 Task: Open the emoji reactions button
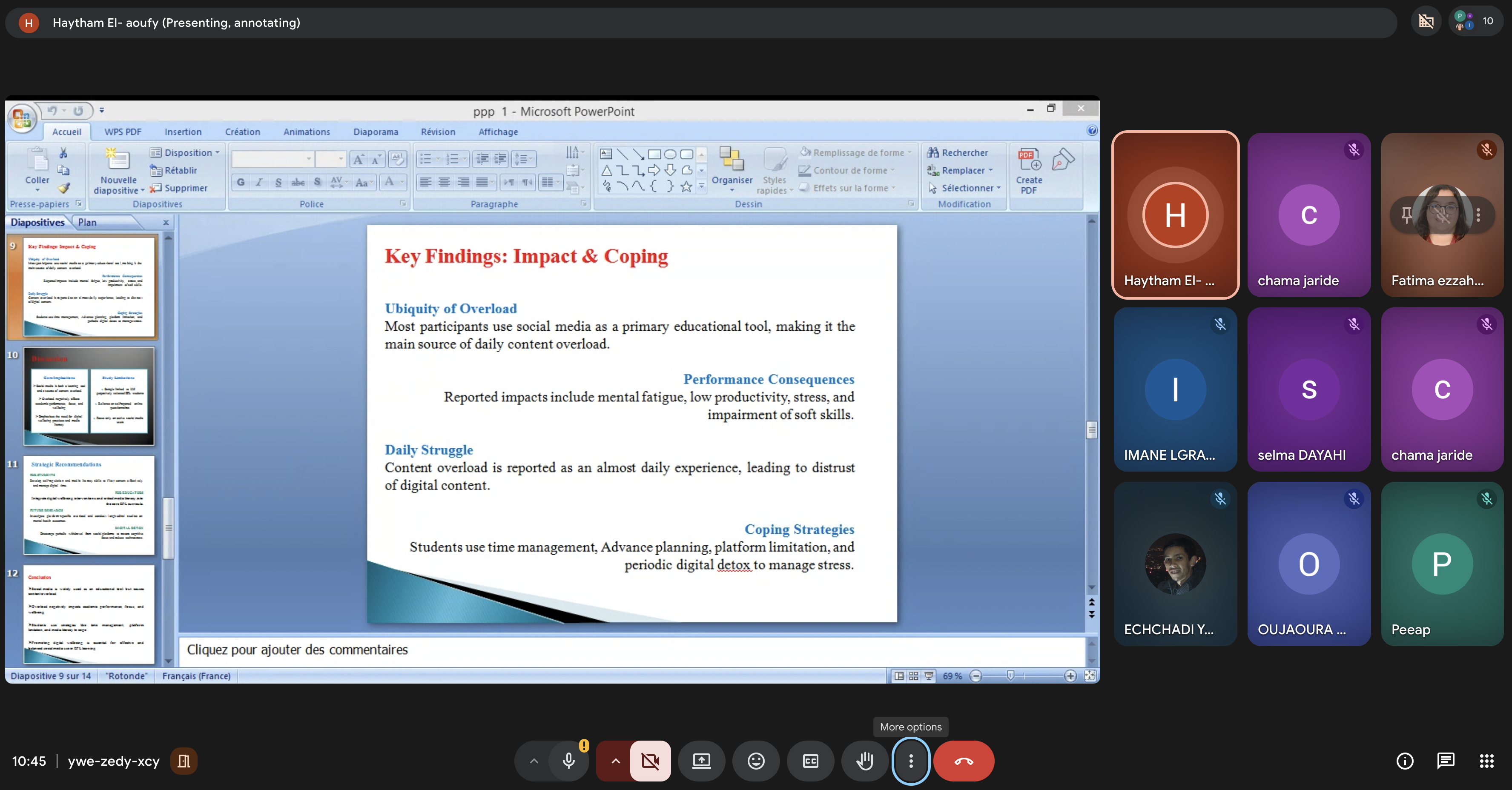(756, 761)
